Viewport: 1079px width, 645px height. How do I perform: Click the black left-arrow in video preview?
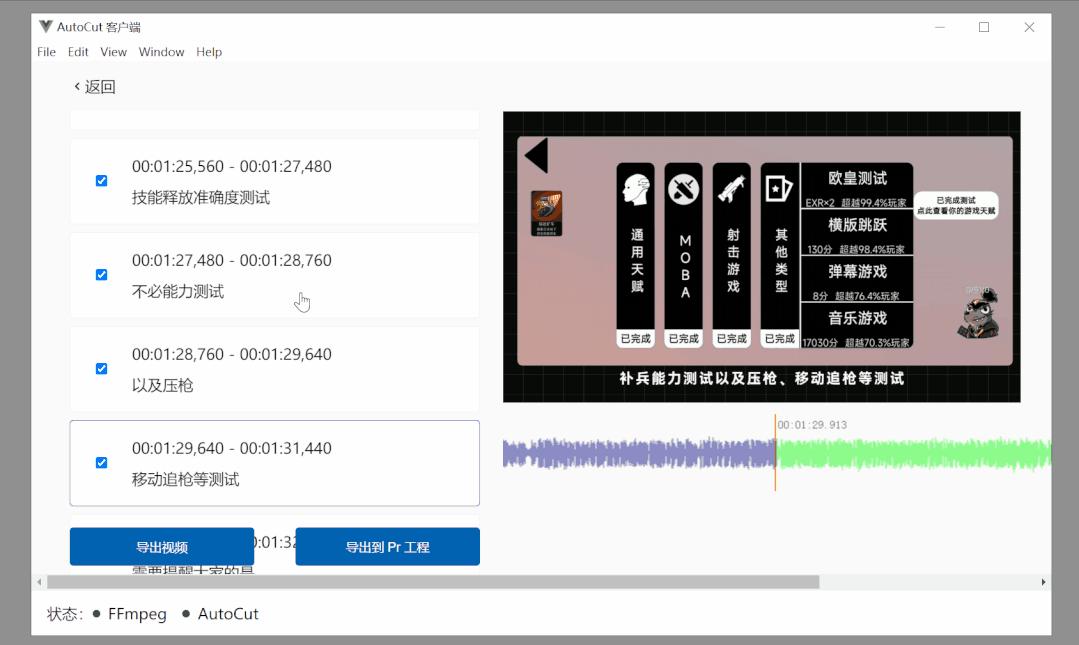point(537,155)
